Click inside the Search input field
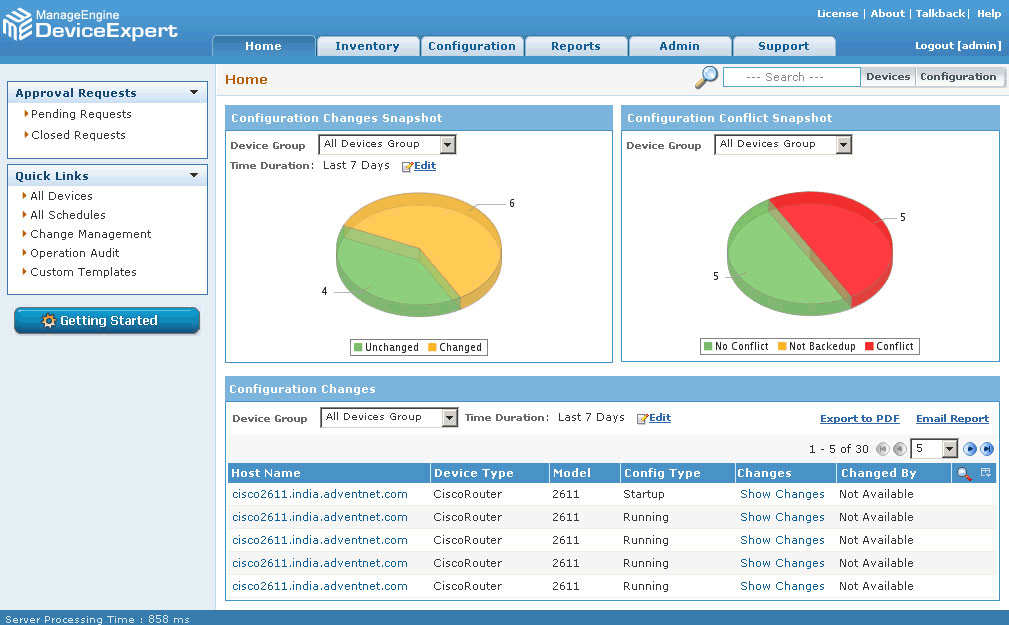1009x625 pixels. pyautogui.click(x=791, y=77)
